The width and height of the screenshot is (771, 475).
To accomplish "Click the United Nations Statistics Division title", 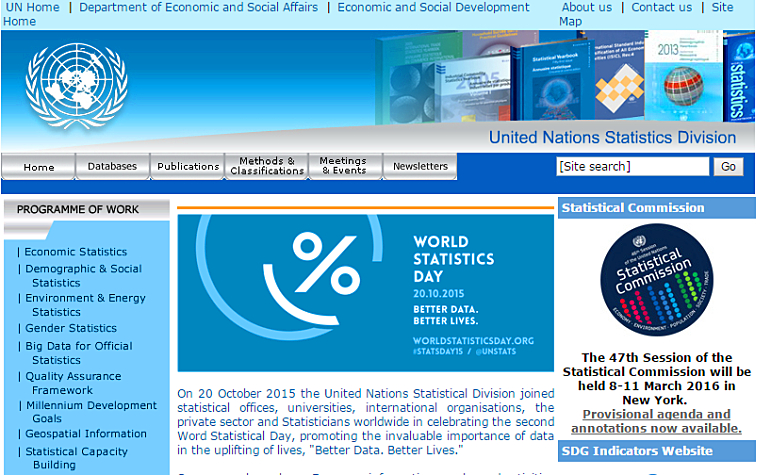I will (612, 138).
